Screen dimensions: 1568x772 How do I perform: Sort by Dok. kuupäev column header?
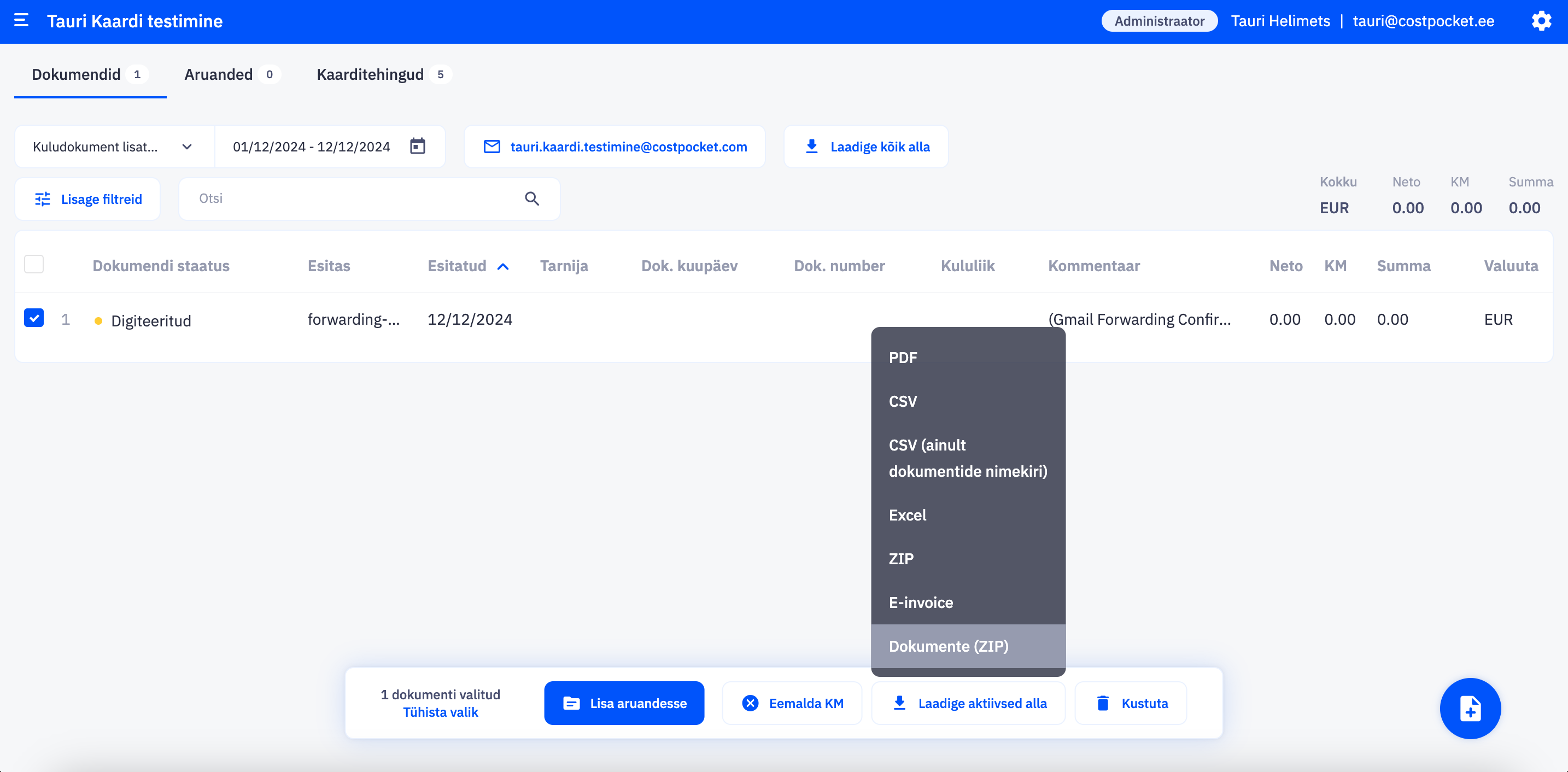[689, 266]
